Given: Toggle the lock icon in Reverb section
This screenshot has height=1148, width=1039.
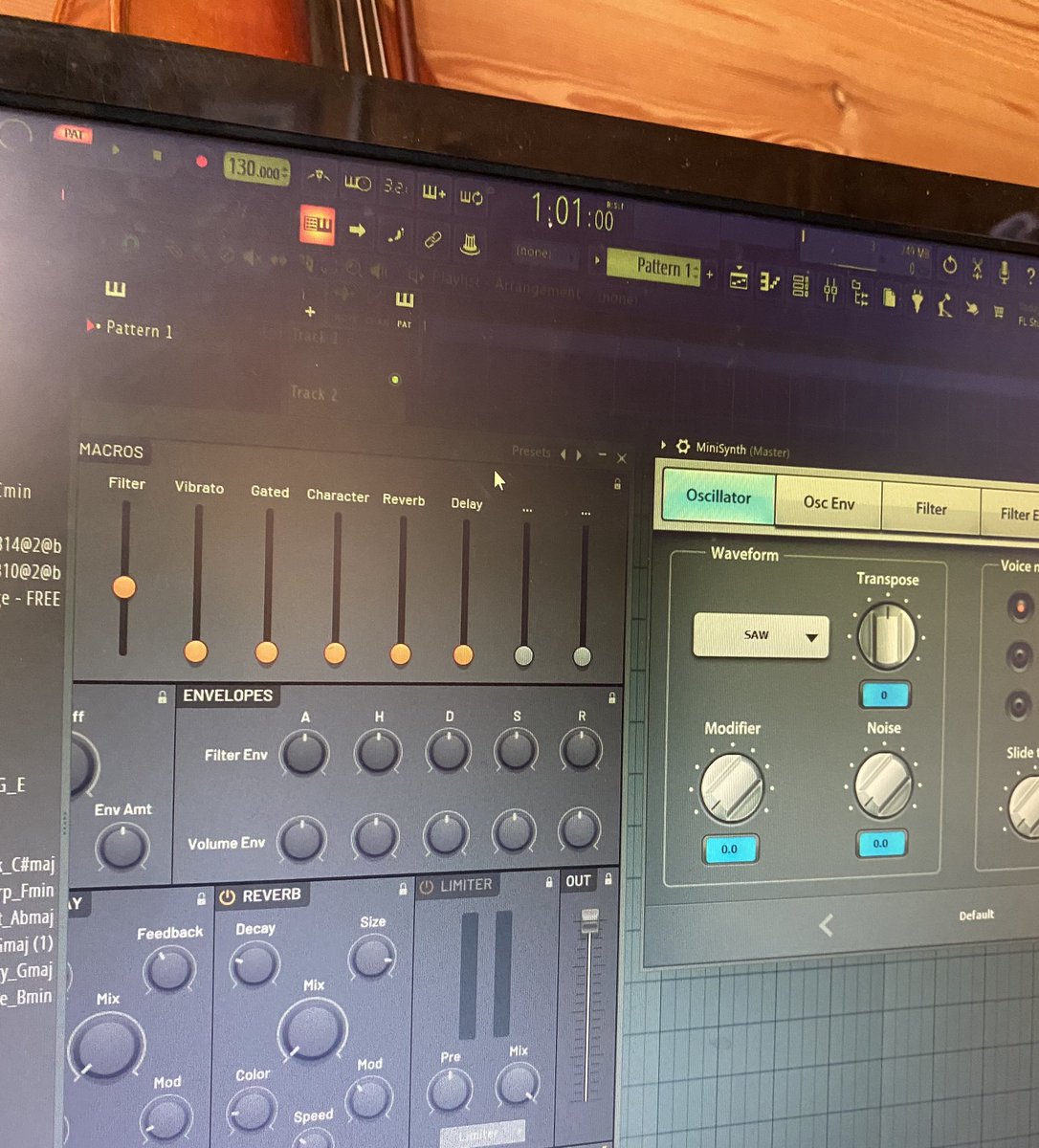Looking at the screenshot, I should coord(403,890).
